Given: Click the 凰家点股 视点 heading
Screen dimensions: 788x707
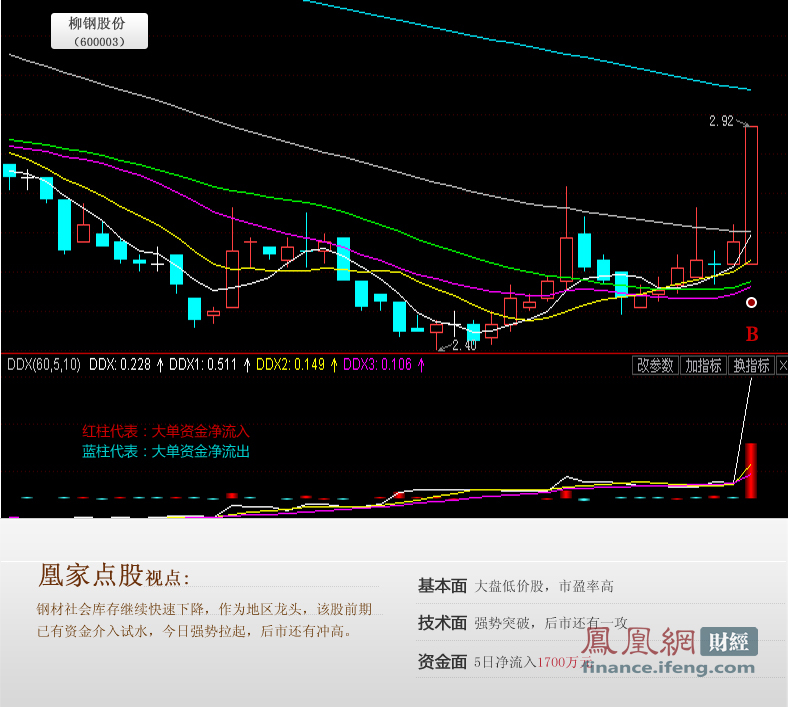Looking at the screenshot, I should click(x=114, y=575).
